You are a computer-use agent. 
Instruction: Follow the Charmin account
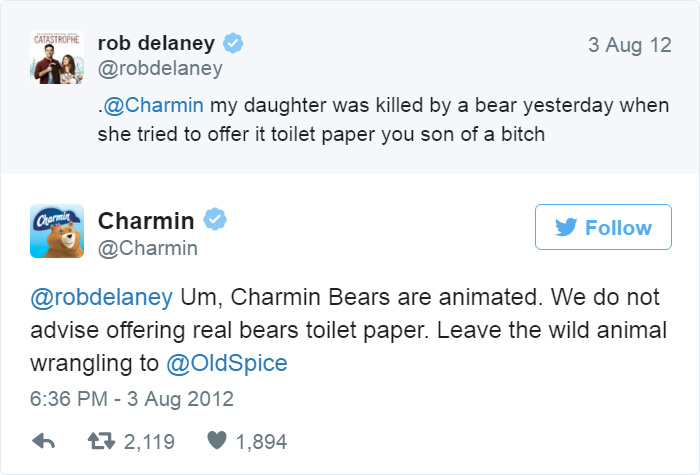tap(603, 227)
